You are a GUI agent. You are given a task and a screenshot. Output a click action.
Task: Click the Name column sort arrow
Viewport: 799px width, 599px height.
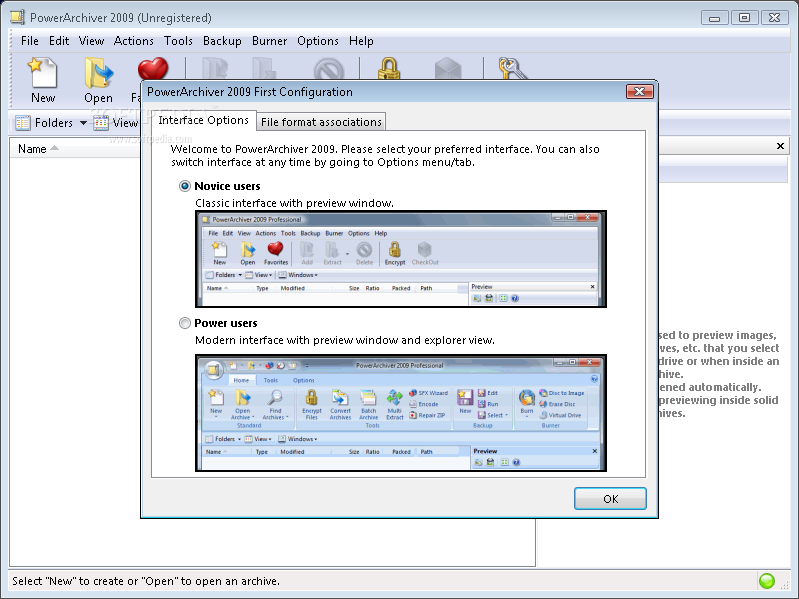(x=55, y=148)
